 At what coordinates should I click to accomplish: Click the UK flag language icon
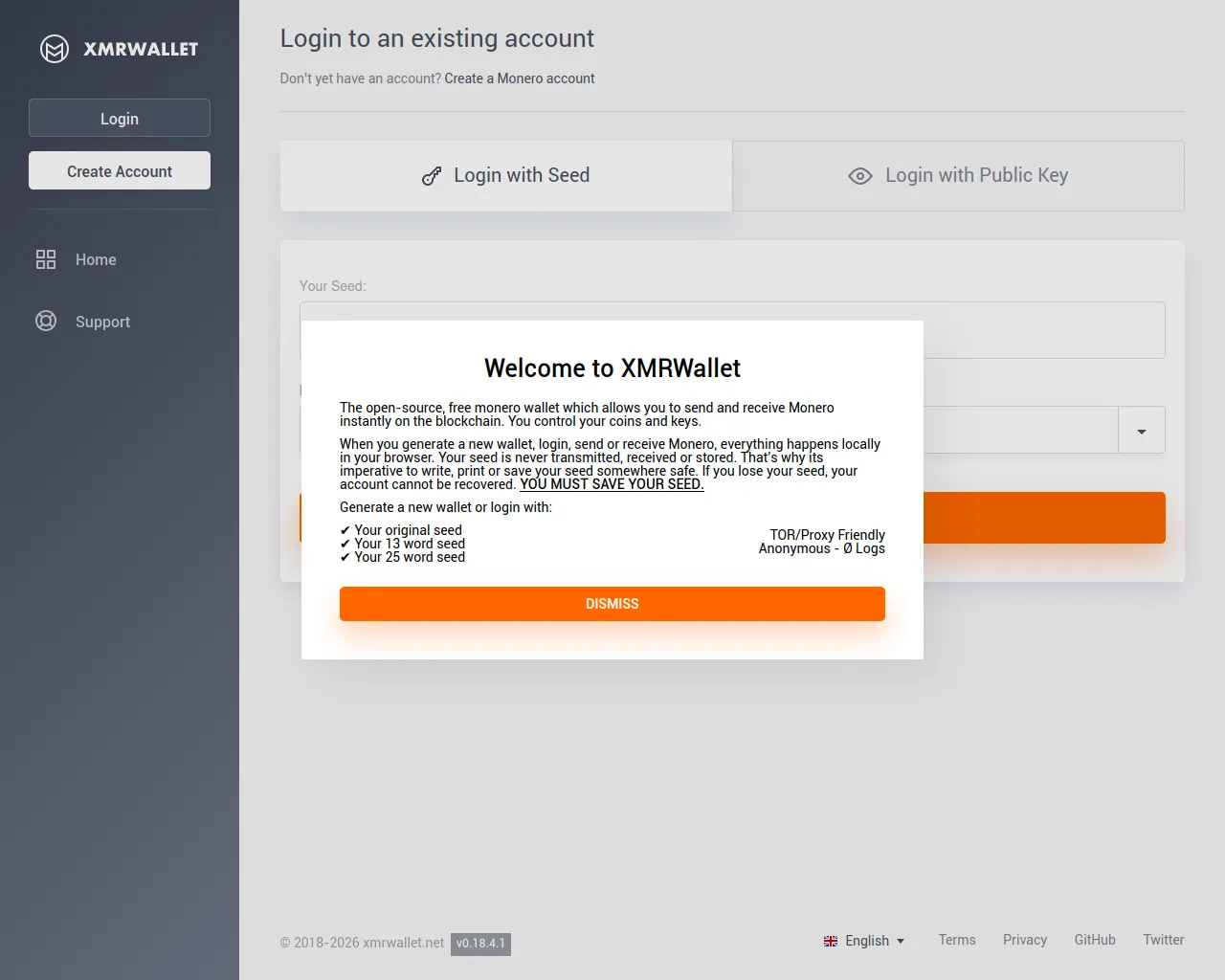[x=831, y=941]
